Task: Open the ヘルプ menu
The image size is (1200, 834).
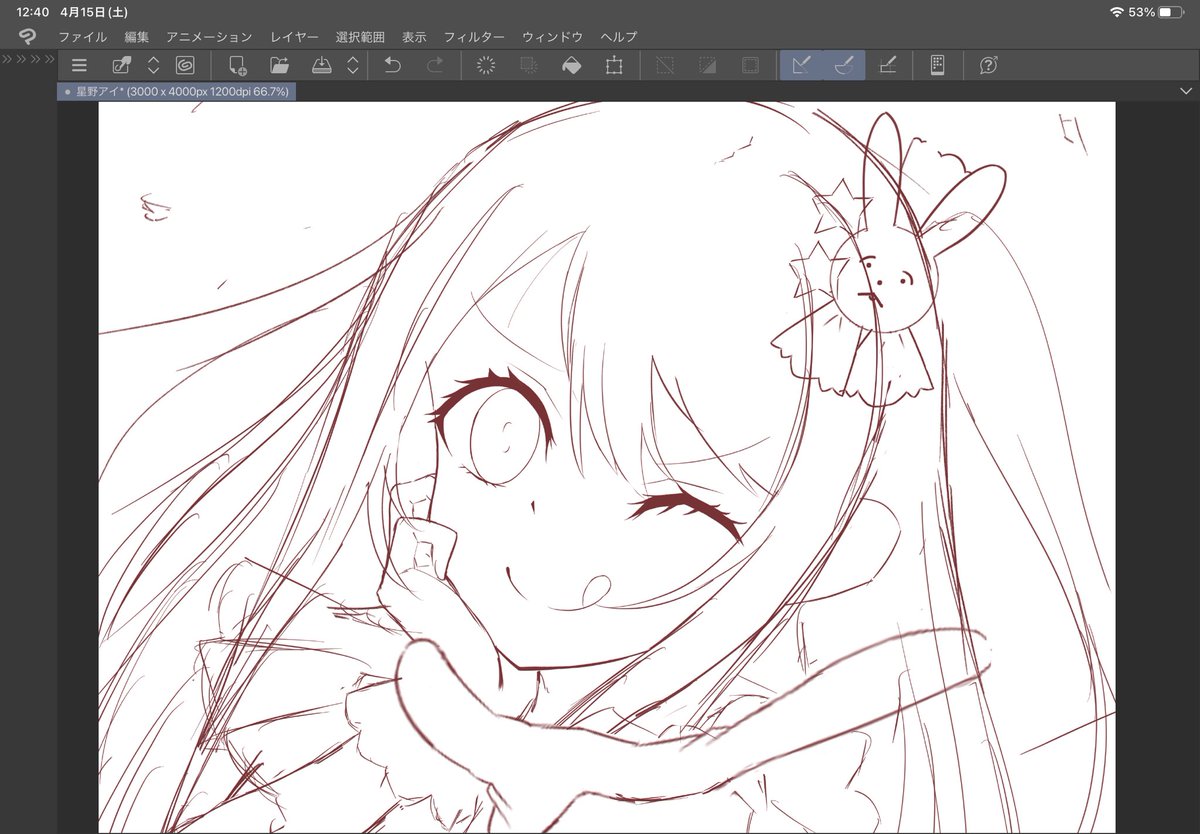Action: point(619,37)
